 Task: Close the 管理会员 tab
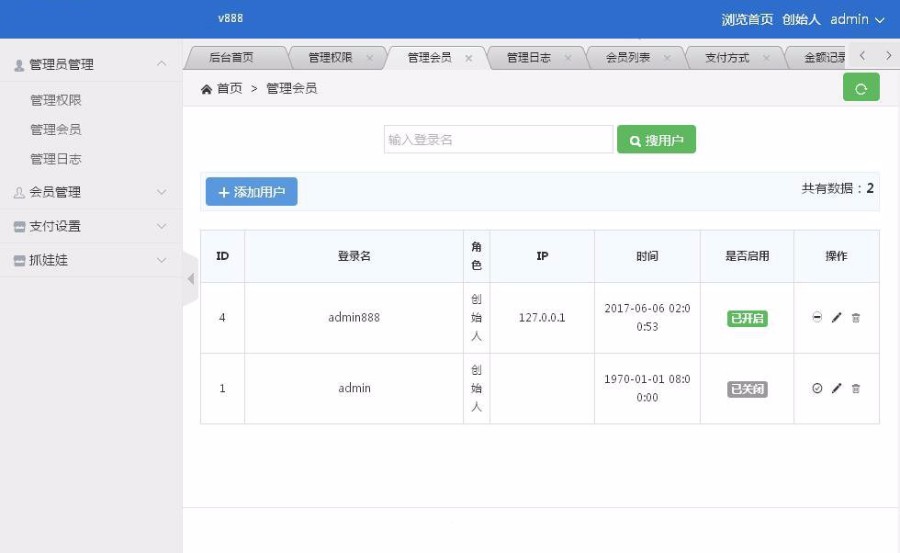coord(468,58)
